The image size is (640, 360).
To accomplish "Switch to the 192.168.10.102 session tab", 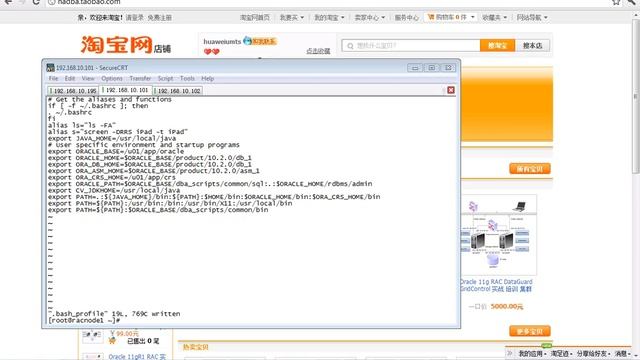I will click(x=178, y=91).
